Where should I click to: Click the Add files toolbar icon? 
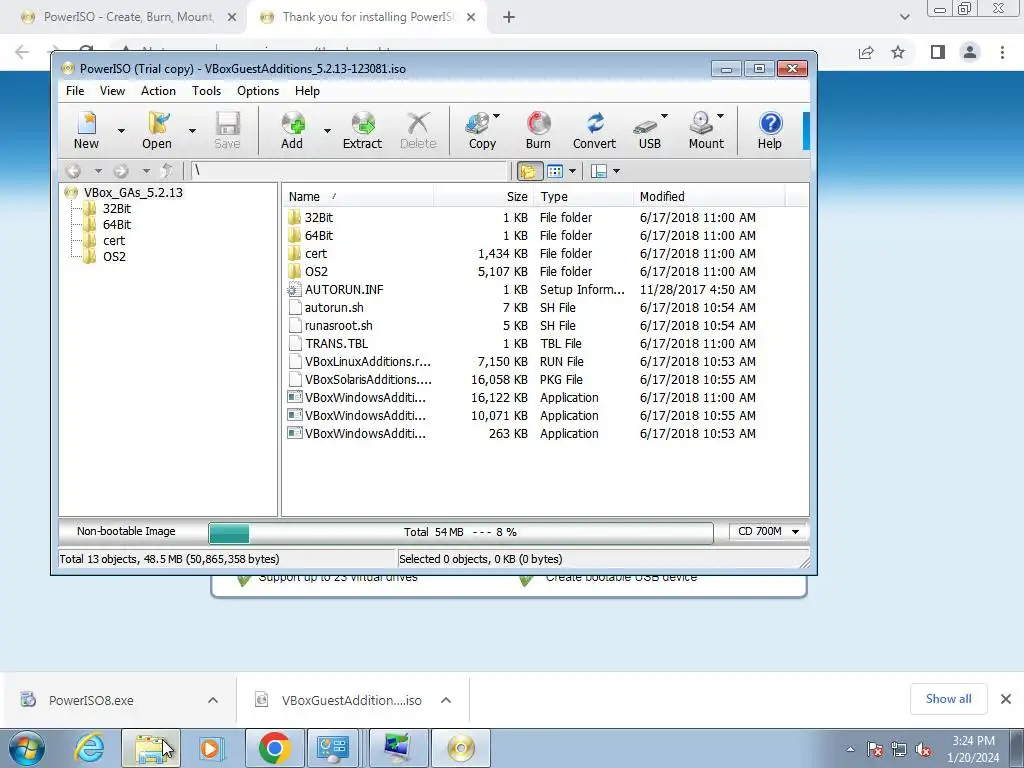[292, 130]
